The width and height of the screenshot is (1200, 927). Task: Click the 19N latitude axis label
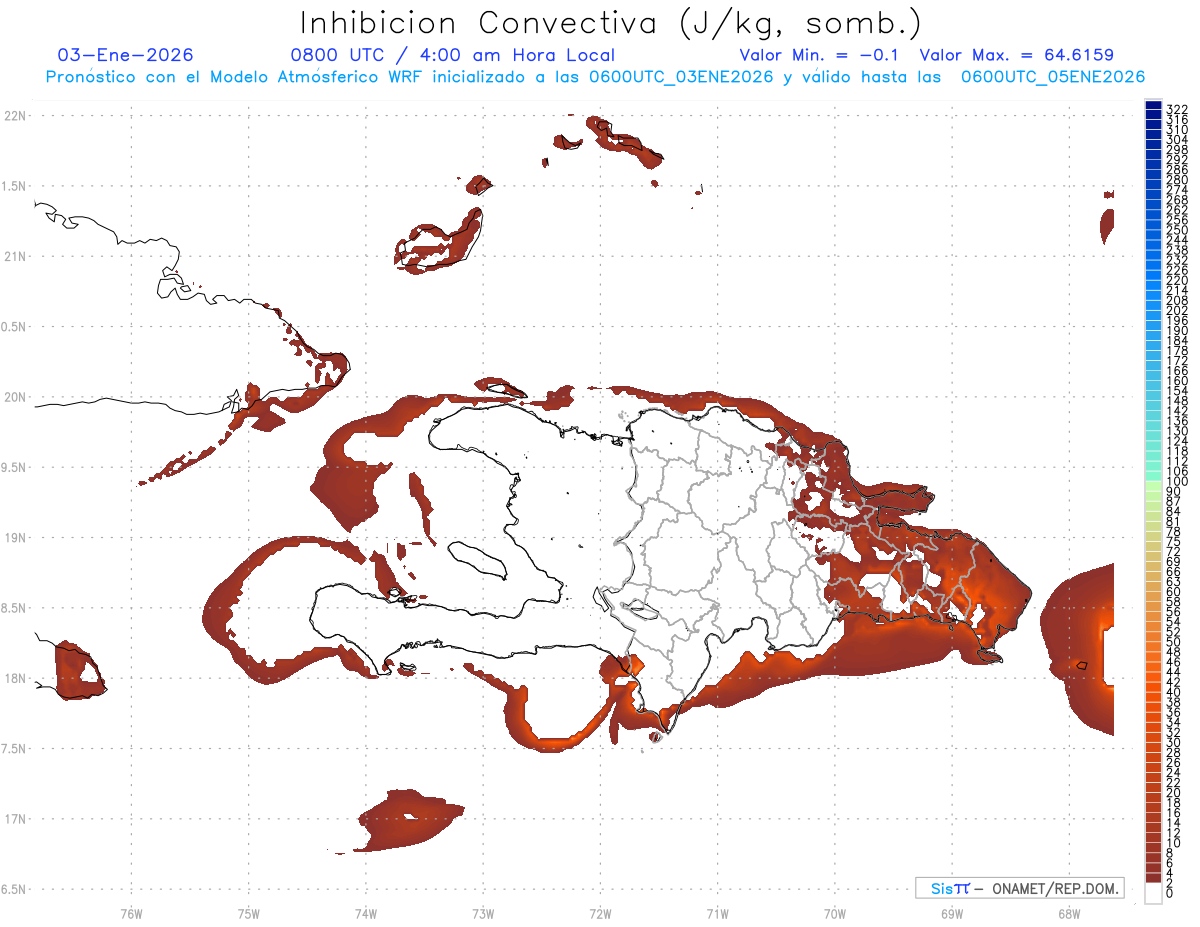pyautogui.click(x=15, y=538)
